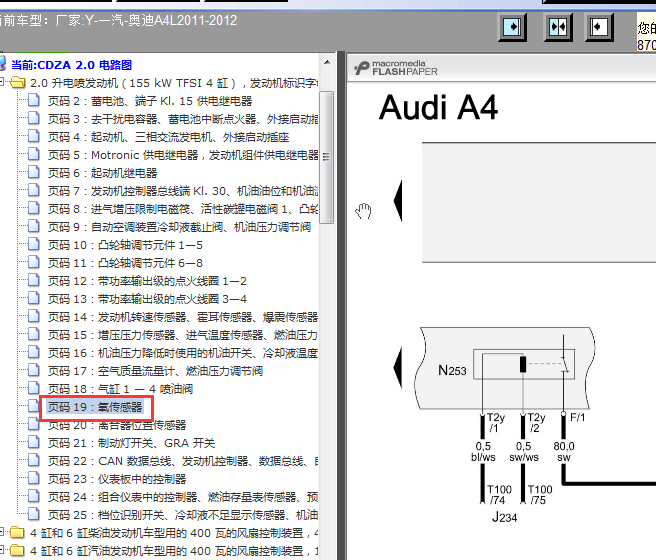Click the expand-left-panel arrow button
The image size is (656, 560).
599,27
